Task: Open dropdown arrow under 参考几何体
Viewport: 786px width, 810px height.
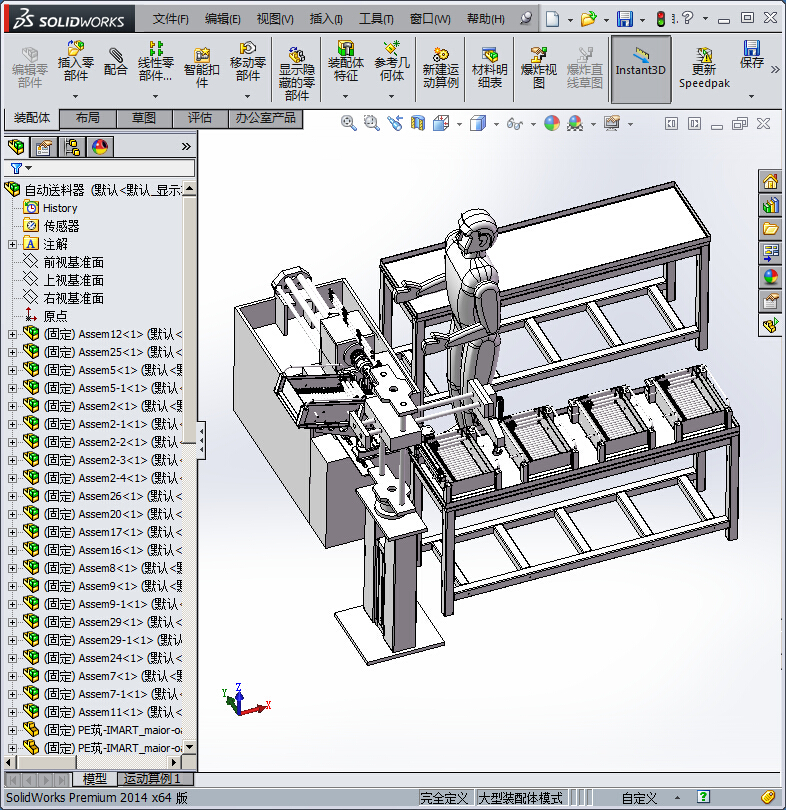Action: [x=391, y=96]
